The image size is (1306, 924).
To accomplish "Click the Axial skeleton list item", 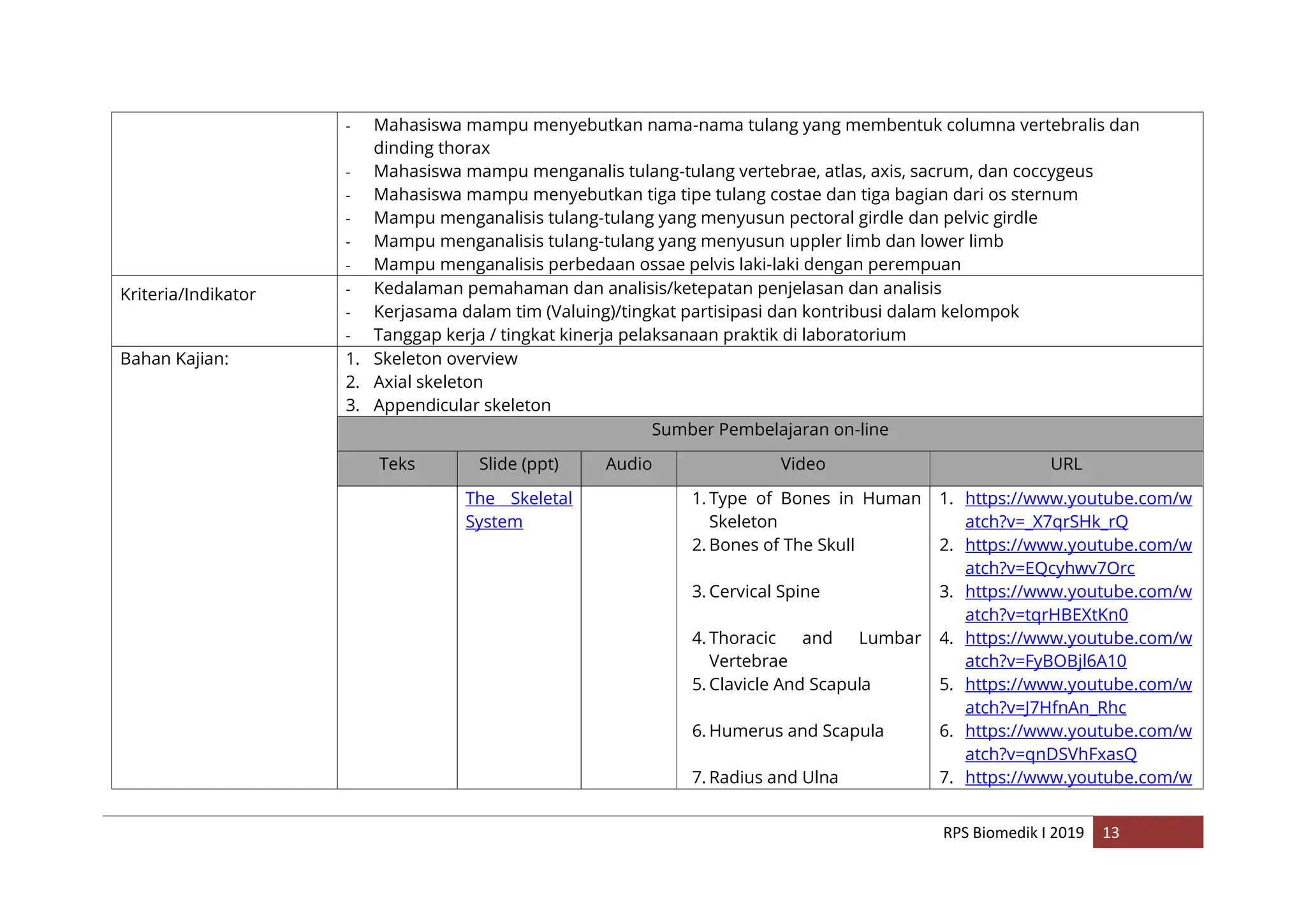I will pos(428,382).
